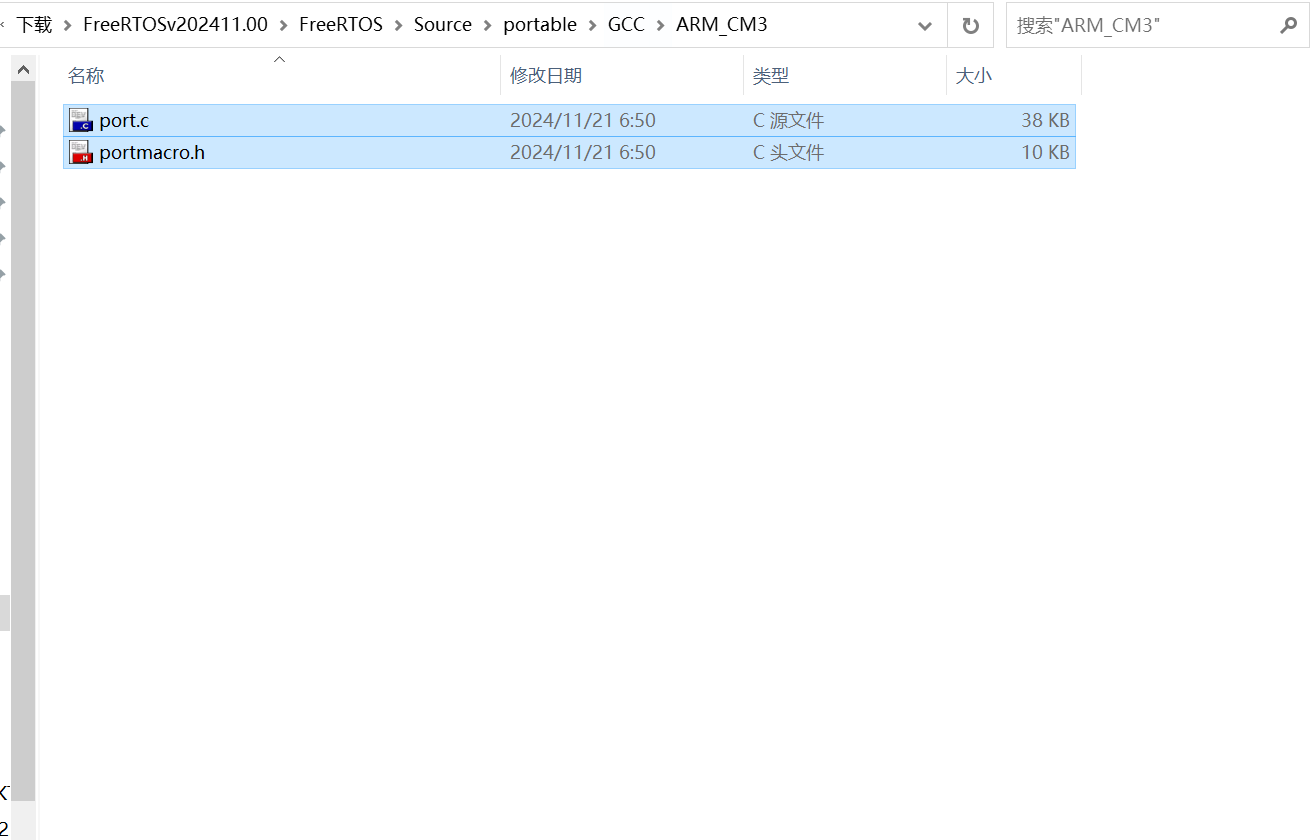Select the port.c file icon

[81, 120]
